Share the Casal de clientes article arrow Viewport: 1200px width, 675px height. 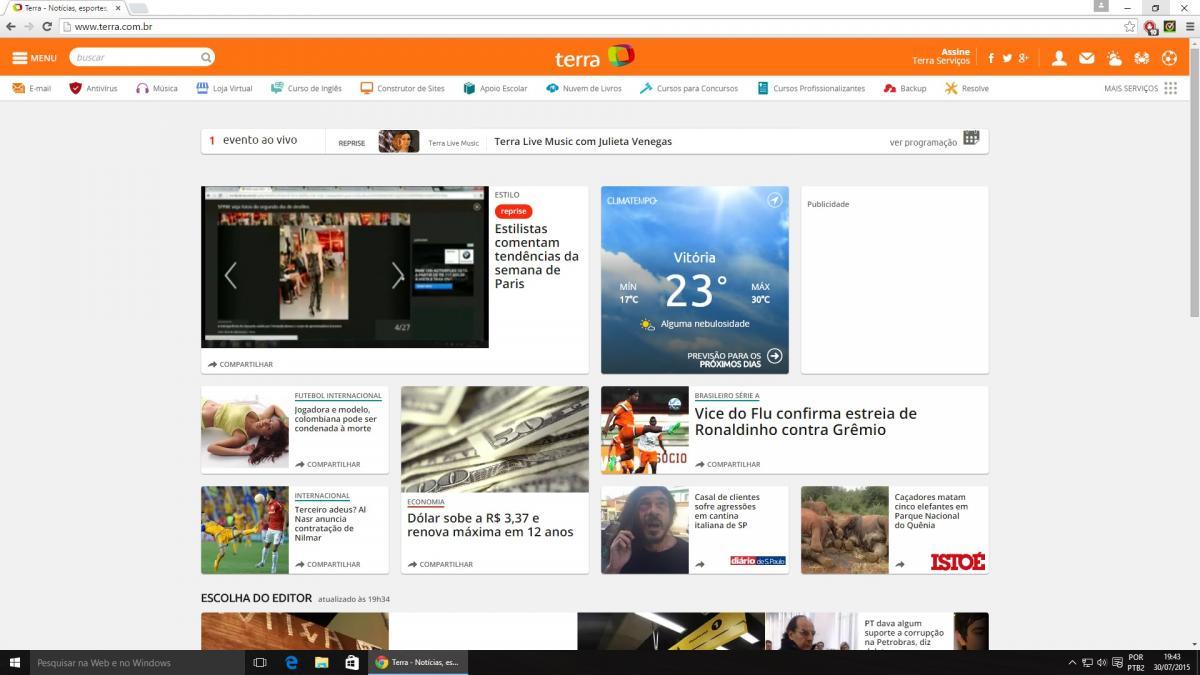(700, 564)
